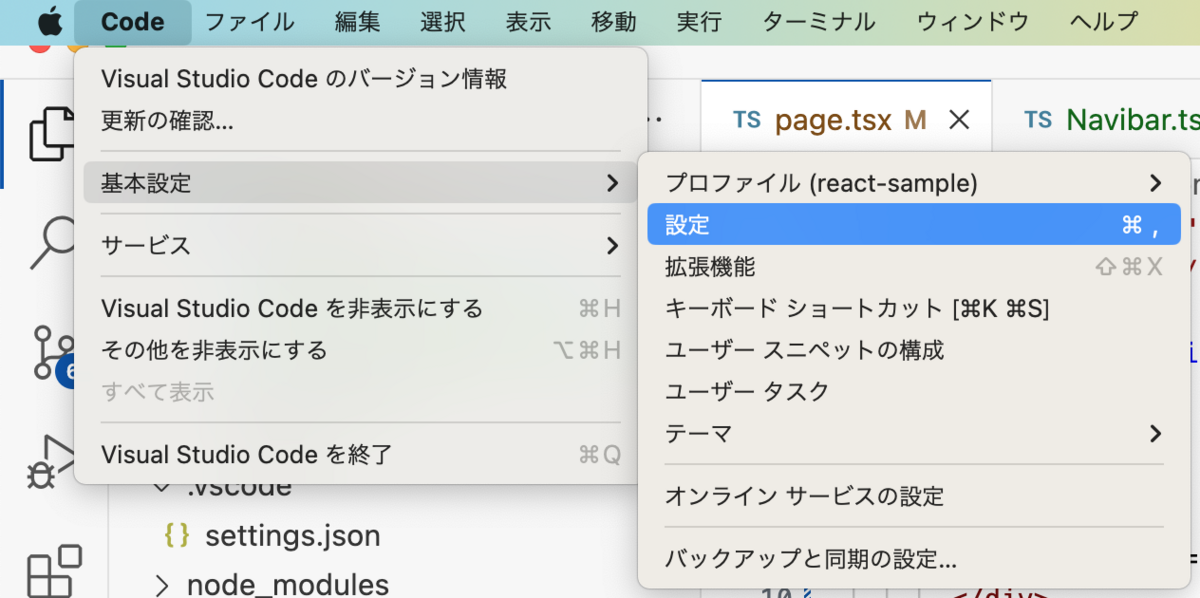Expand the 基本設定 submenu
This screenshot has height=598, width=1200.
[x=360, y=183]
